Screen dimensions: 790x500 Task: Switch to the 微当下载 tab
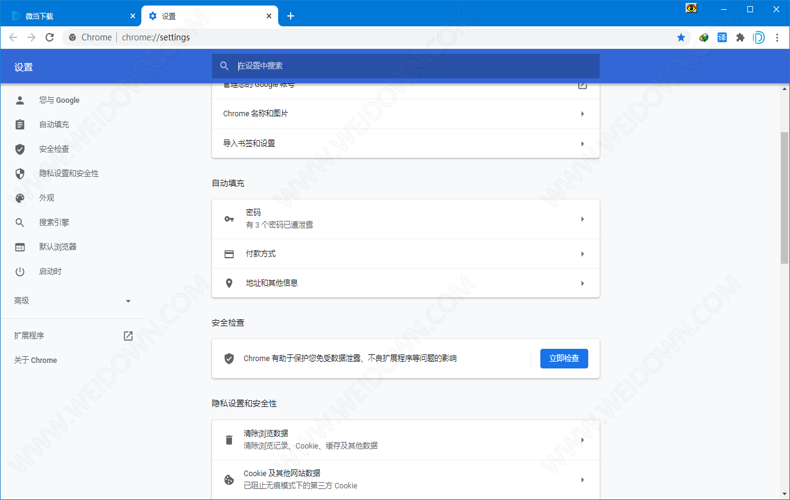[x=70, y=16]
